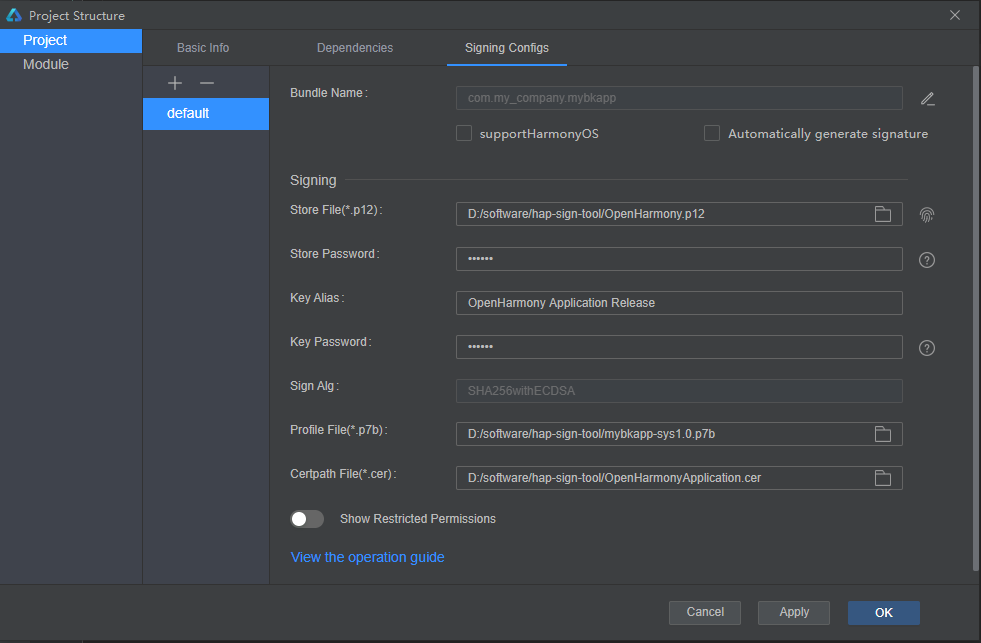Enable the supportHarmonyOS checkbox
The image size is (981, 643).
pyautogui.click(x=464, y=132)
